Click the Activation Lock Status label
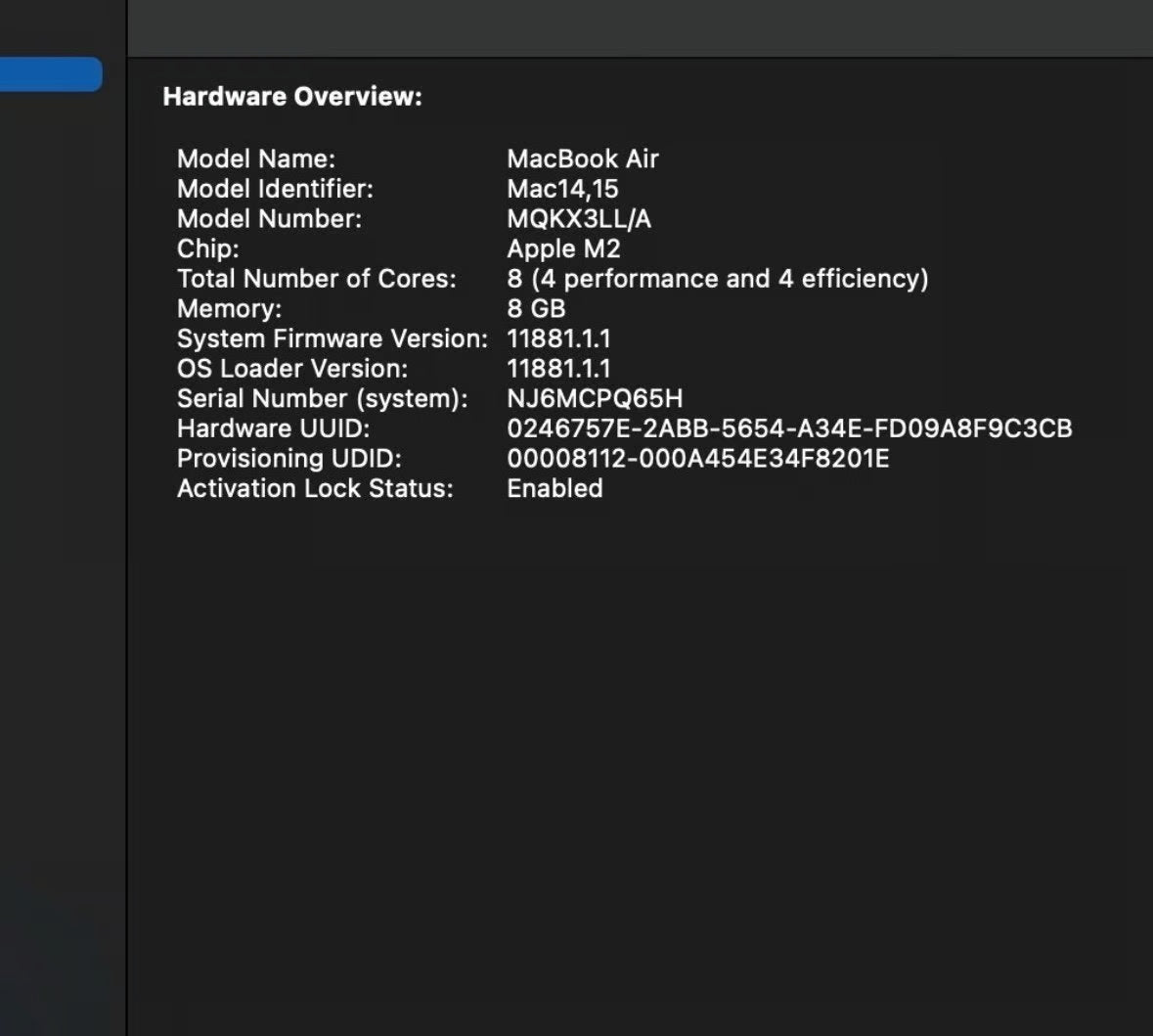1153x1036 pixels. click(315, 488)
